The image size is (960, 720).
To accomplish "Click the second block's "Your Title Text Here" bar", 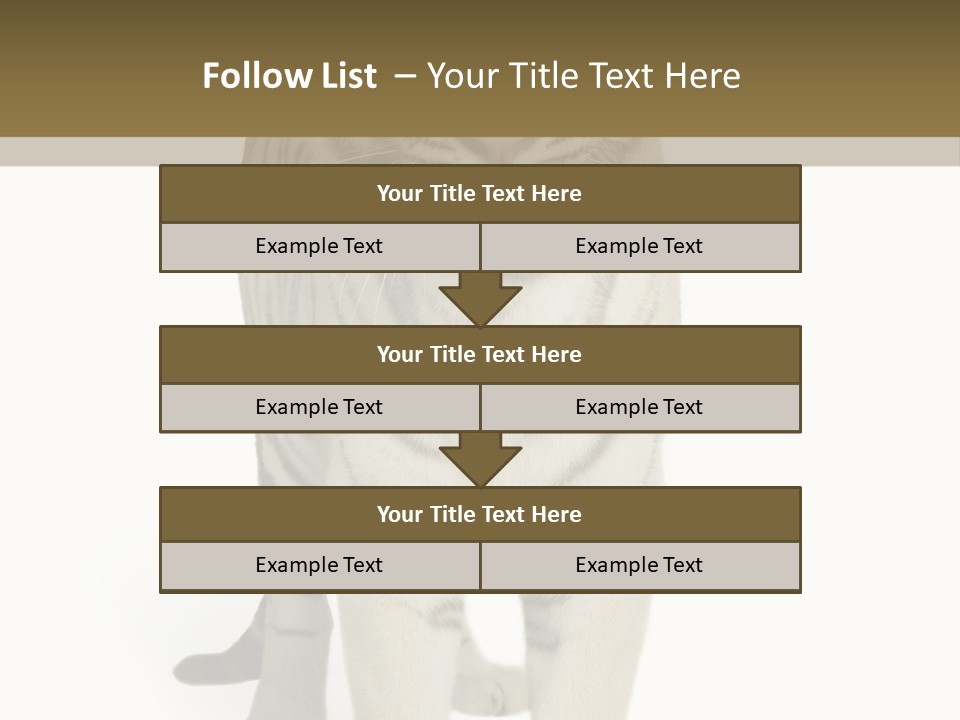I will pyautogui.click(x=481, y=354).
